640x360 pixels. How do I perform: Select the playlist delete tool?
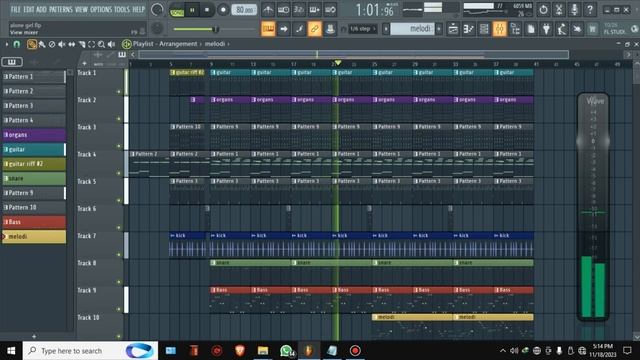point(52,44)
